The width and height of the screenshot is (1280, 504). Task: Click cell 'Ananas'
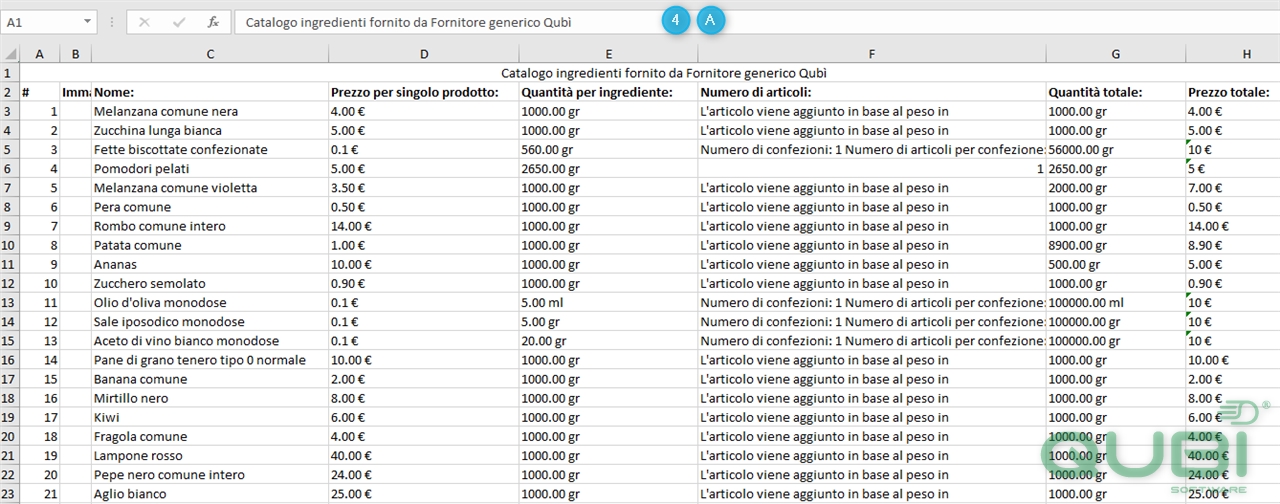pyautogui.click(x=210, y=265)
